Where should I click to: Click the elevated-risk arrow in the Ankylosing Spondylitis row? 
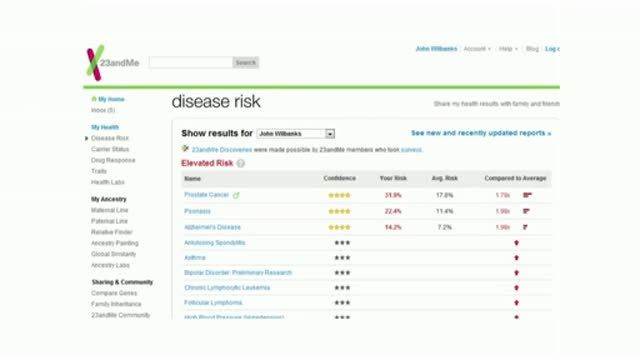click(516, 243)
